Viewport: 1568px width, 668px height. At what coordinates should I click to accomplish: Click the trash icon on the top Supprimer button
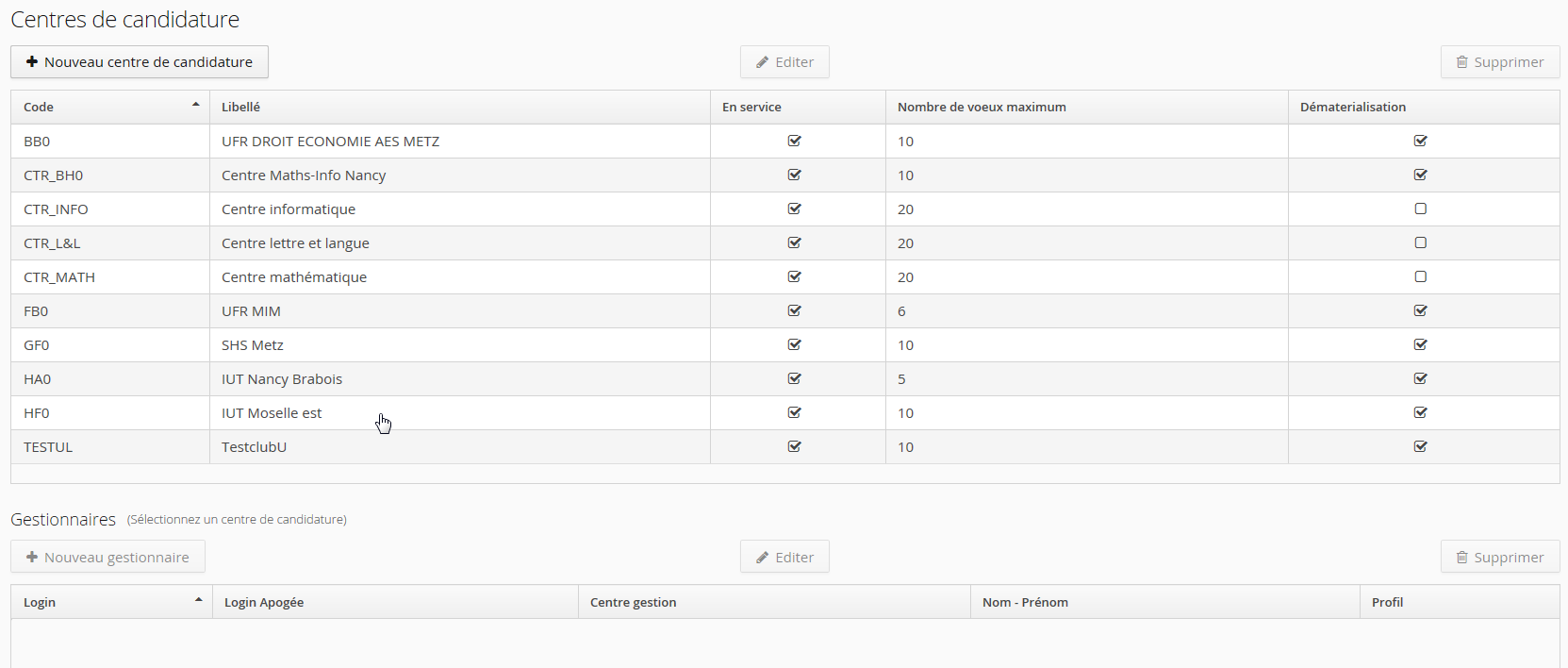pyautogui.click(x=1461, y=62)
